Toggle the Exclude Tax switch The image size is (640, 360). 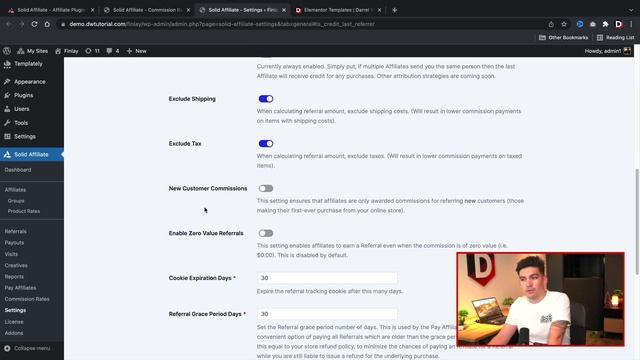[266, 144]
